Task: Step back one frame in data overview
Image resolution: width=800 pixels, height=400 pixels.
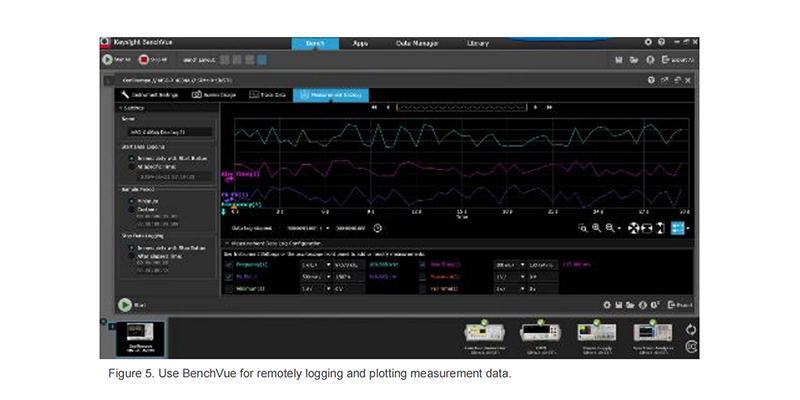Action: (x=388, y=107)
